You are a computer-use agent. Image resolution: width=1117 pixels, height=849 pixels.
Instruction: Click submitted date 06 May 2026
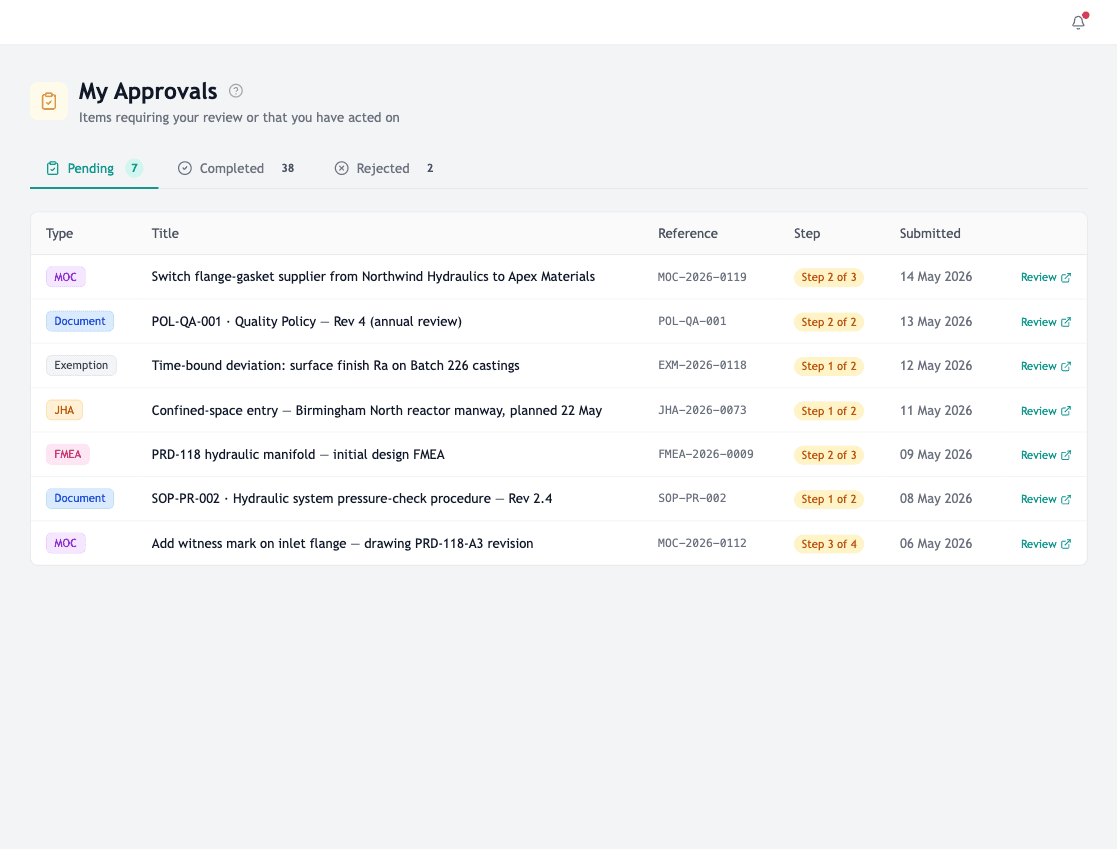[935, 543]
